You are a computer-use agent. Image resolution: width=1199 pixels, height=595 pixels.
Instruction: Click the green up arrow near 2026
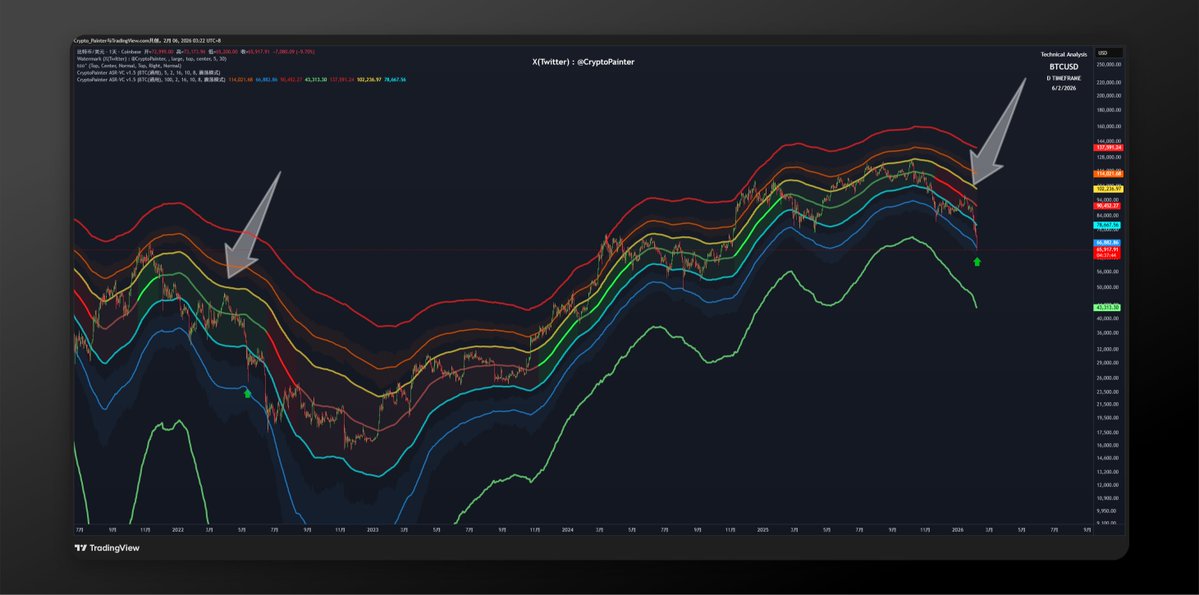[977, 262]
